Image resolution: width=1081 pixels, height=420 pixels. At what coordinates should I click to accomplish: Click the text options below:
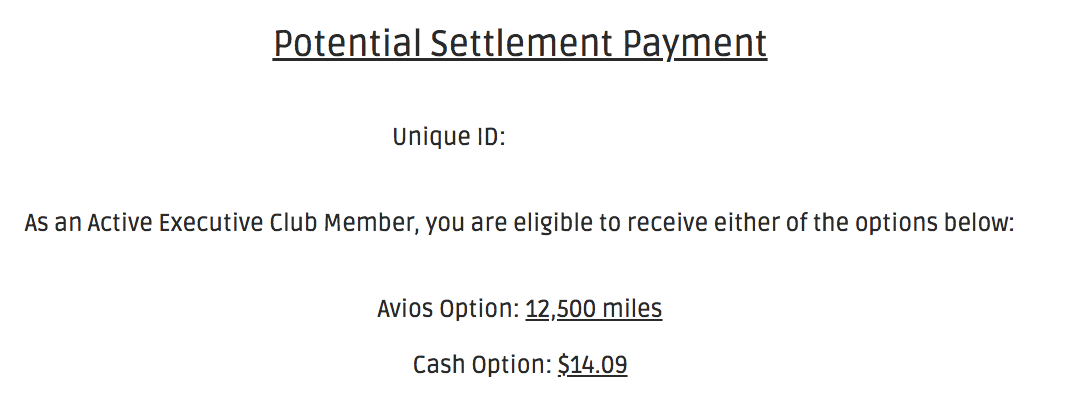click(934, 223)
